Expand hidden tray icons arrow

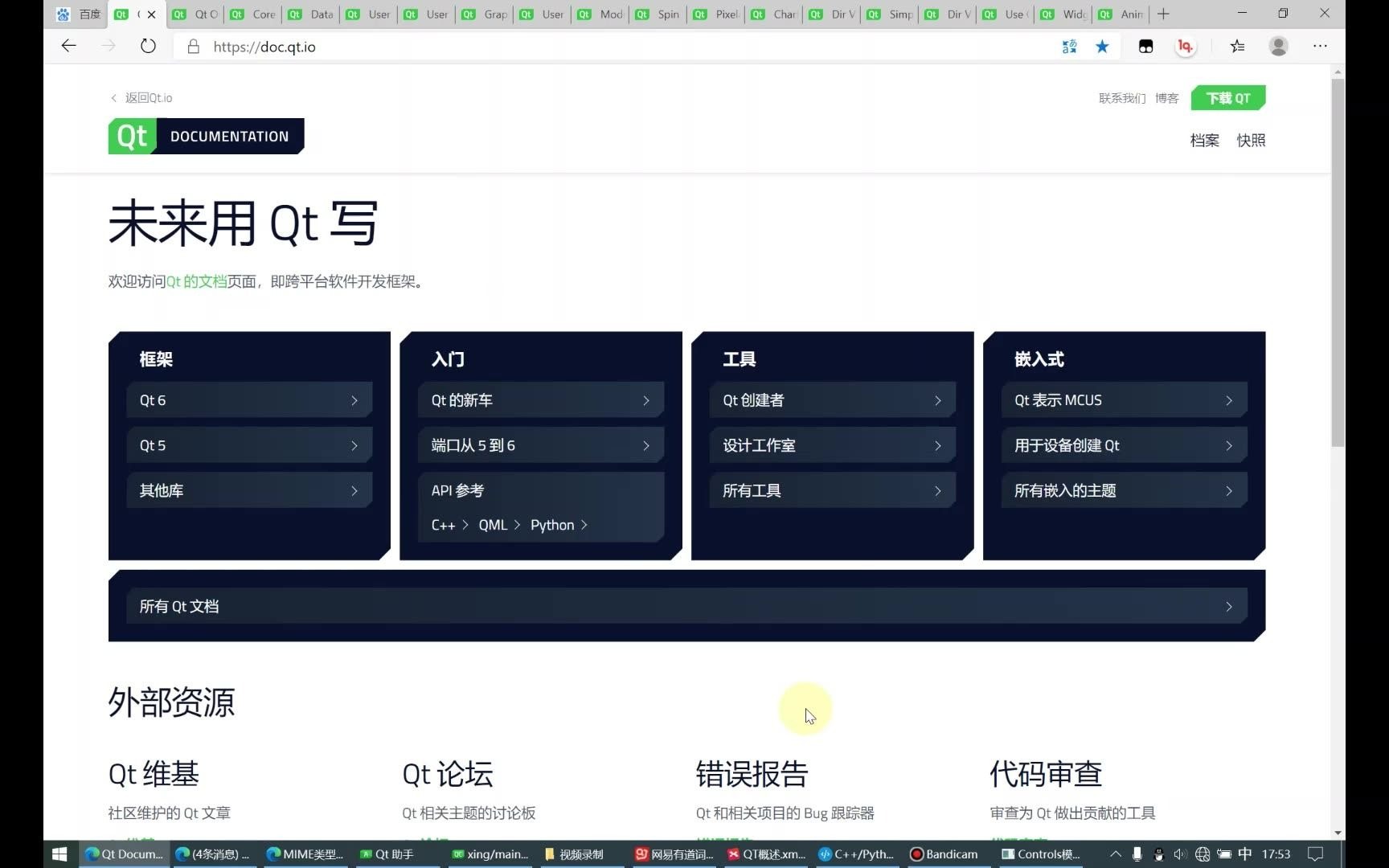pos(1116,854)
